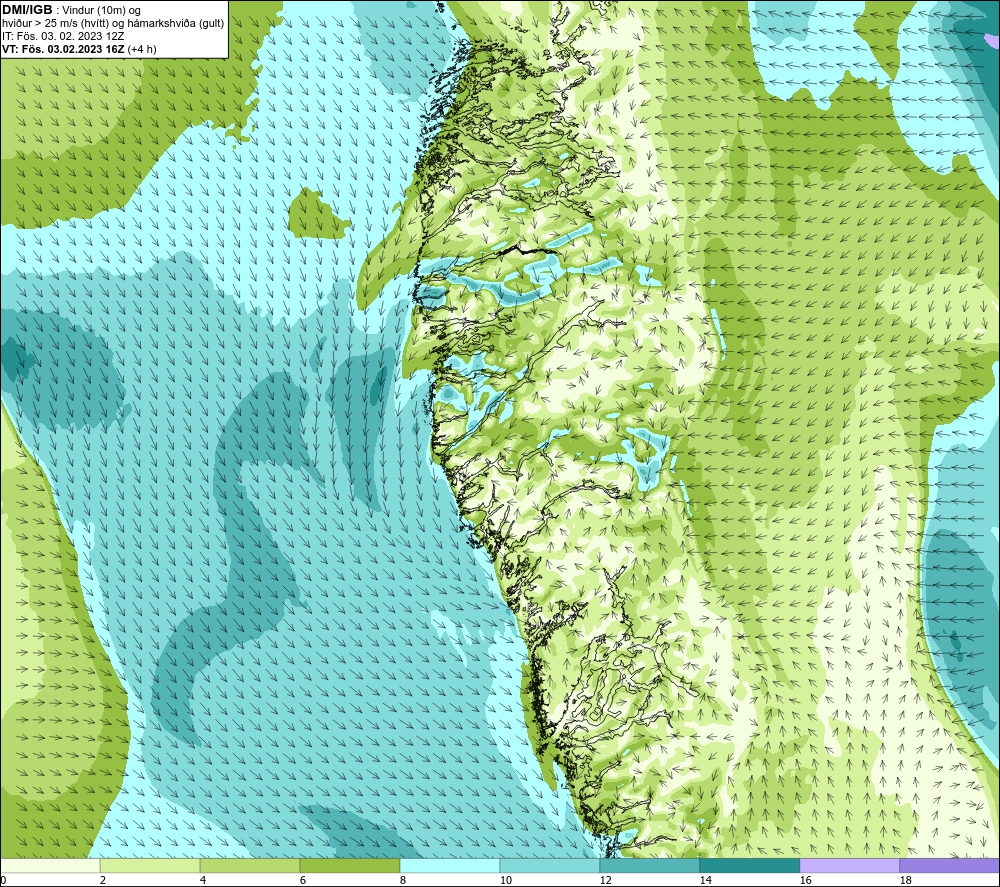
Task: Select the medium green 4–6 m/s color swatch
Action: (x=250, y=865)
